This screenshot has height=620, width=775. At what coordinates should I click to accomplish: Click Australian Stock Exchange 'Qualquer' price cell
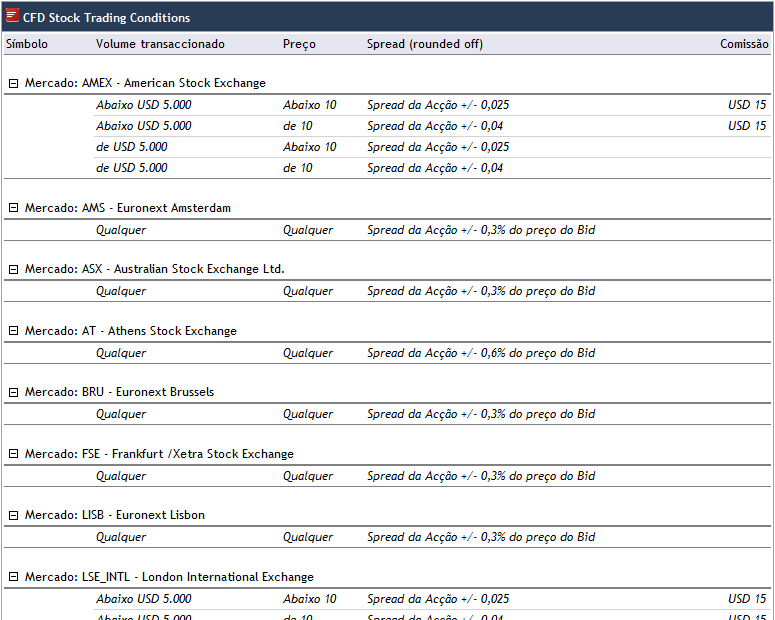(x=308, y=291)
